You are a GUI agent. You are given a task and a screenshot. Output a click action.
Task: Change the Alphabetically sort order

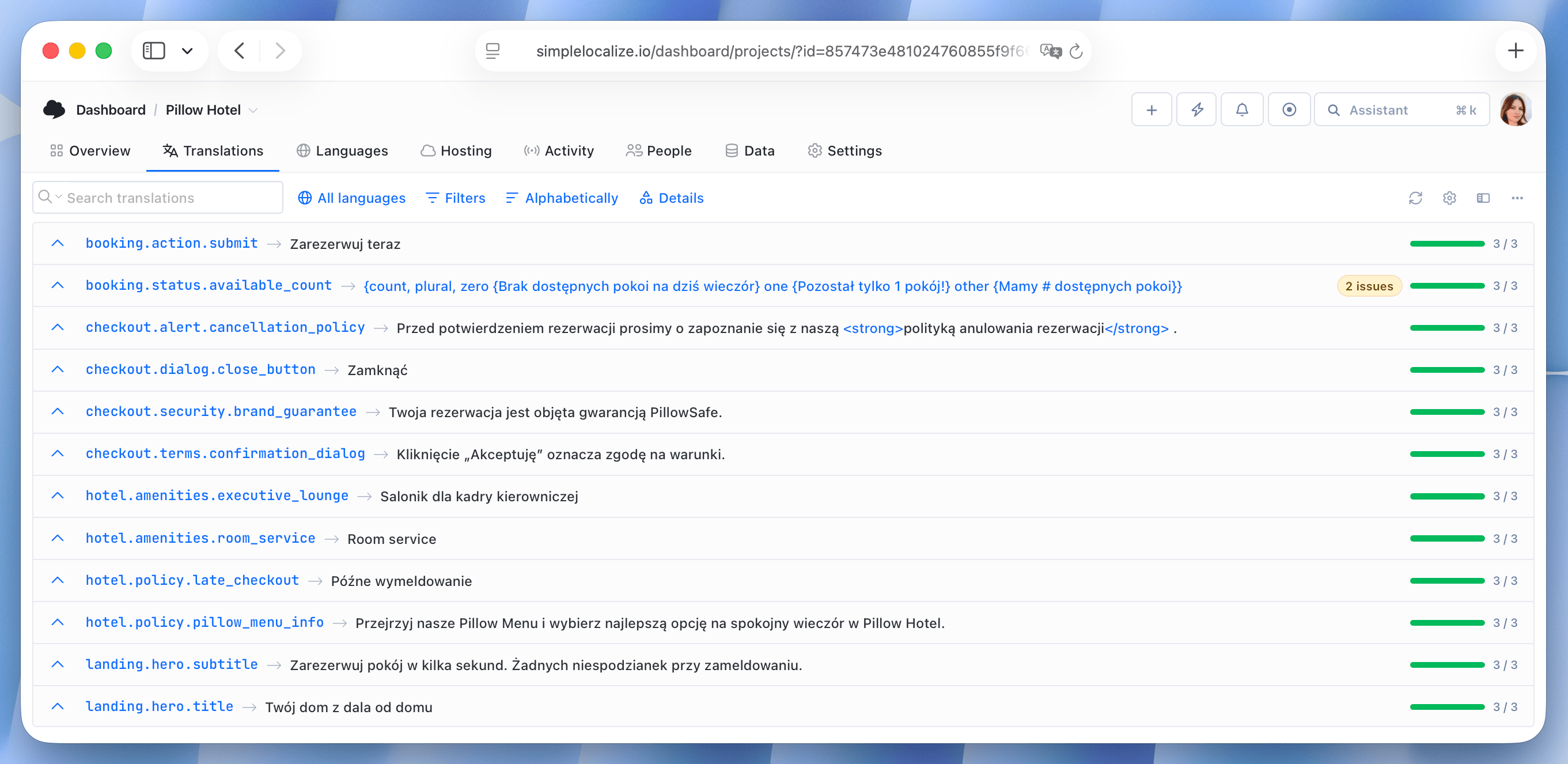point(562,198)
